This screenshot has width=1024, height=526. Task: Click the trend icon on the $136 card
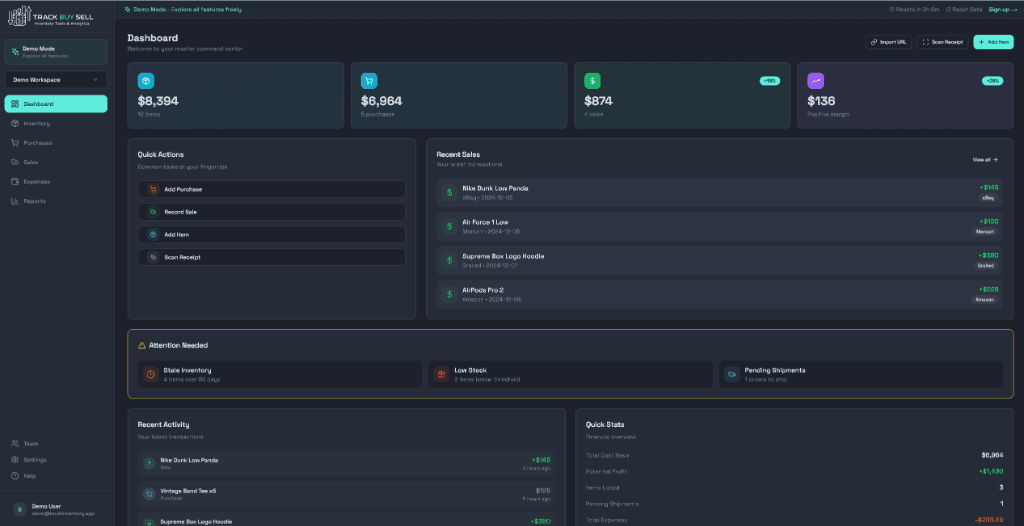coord(816,81)
